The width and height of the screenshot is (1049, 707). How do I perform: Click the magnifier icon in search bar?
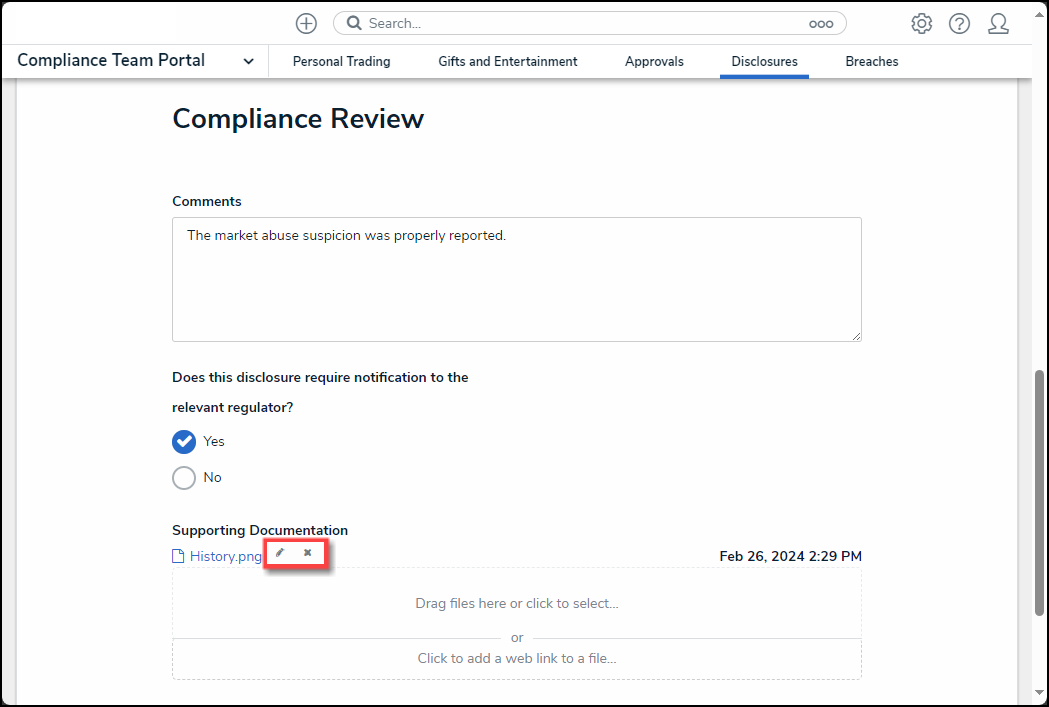point(353,23)
